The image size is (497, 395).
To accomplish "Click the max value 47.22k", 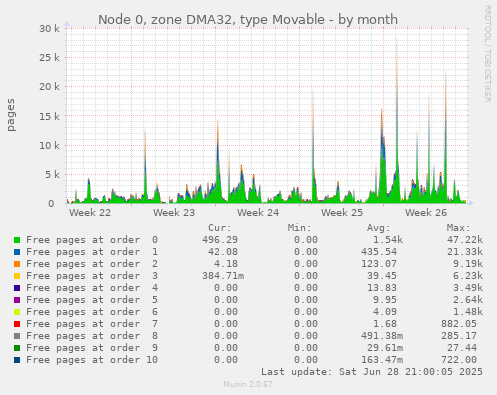I will 465,240.
